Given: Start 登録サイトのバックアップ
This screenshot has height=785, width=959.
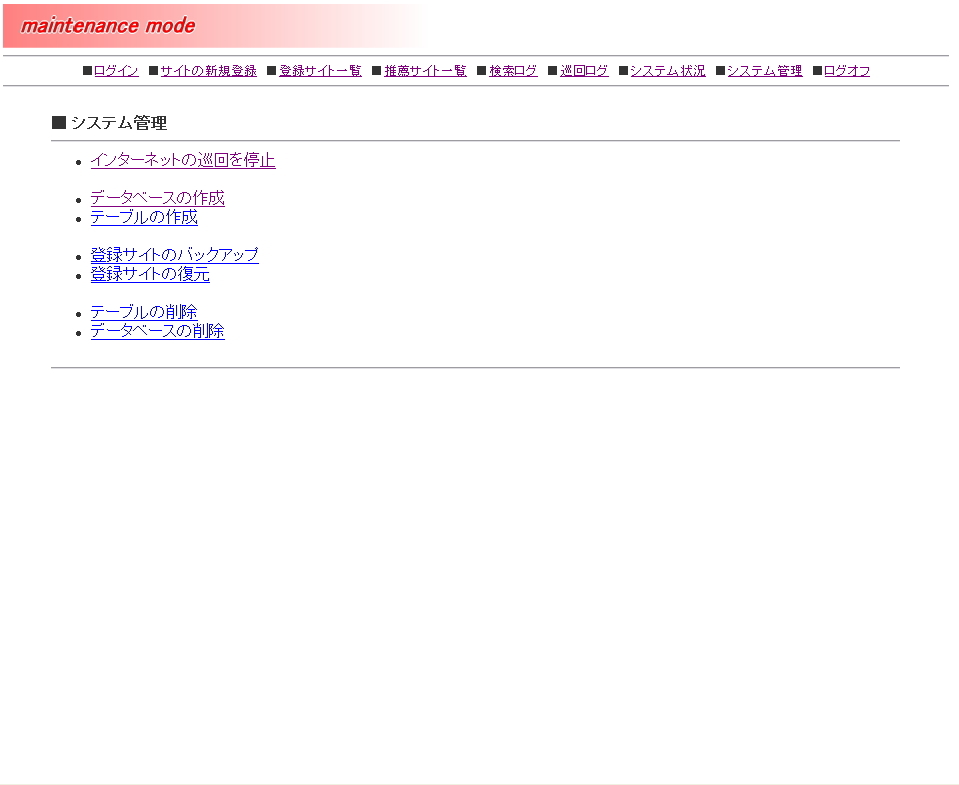Looking at the screenshot, I should 174,255.
